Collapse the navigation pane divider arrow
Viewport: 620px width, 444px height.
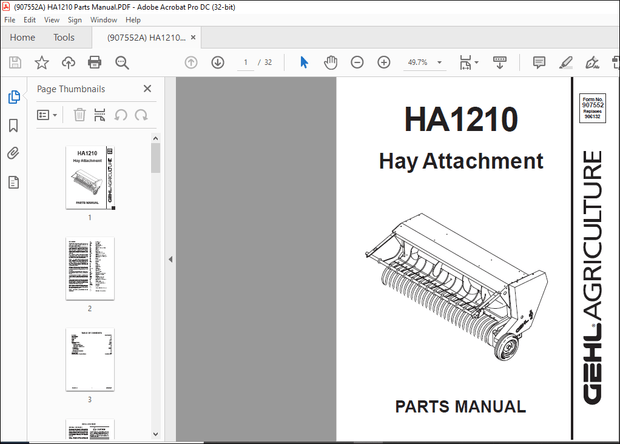tap(169, 258)
